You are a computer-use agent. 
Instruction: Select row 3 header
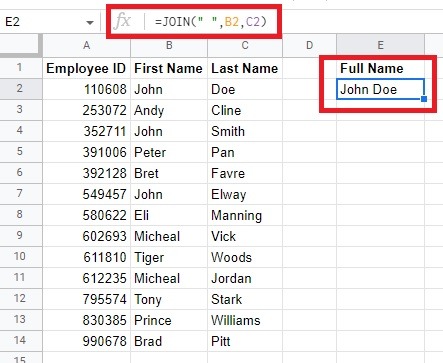click(21, 110)
